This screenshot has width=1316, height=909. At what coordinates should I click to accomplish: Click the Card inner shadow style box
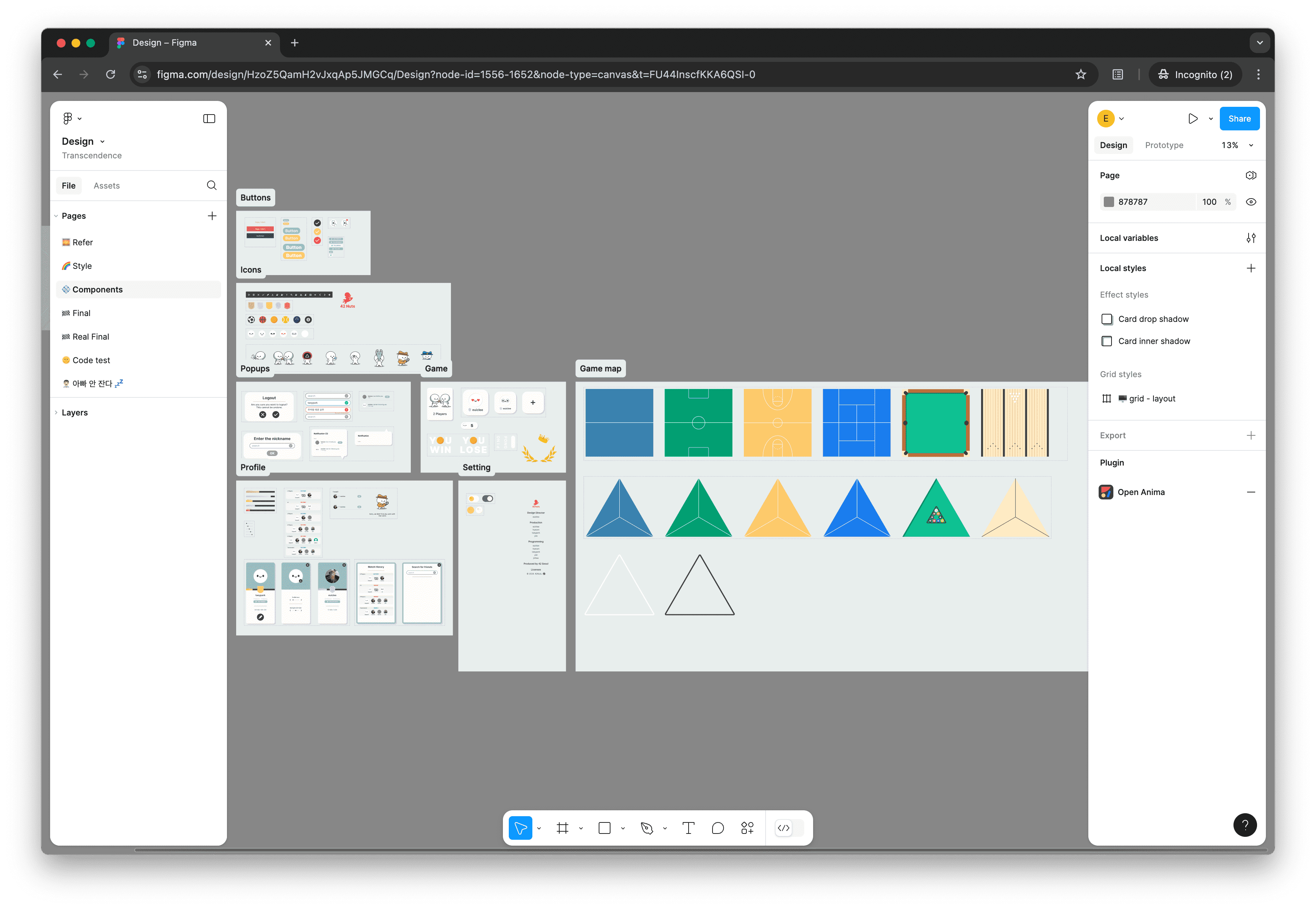pos(1106,341)
